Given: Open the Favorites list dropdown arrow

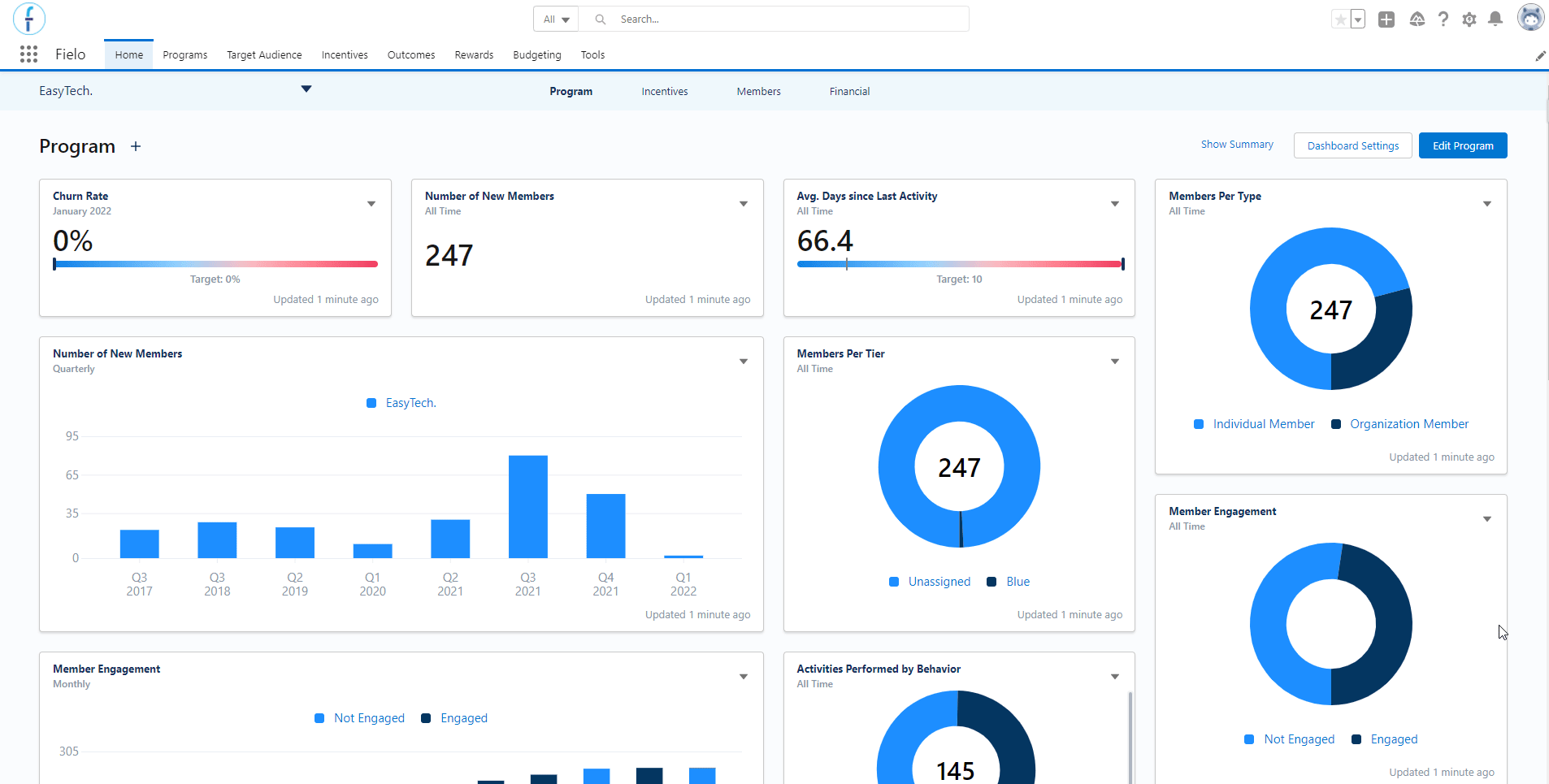Looking at the screenshot, I should 1357,19.
